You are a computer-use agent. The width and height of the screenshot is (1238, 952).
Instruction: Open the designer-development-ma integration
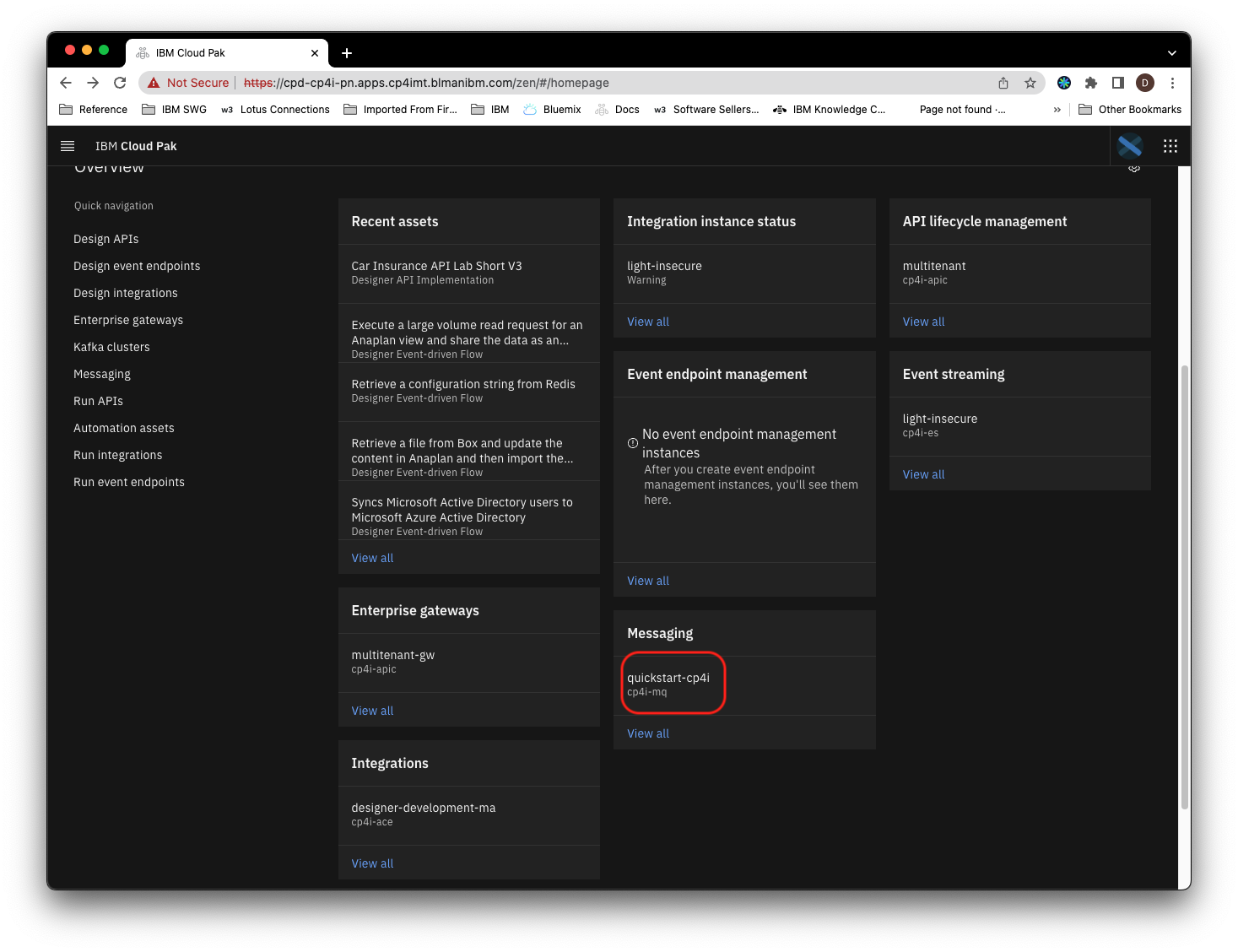click(x=468, y=815)
